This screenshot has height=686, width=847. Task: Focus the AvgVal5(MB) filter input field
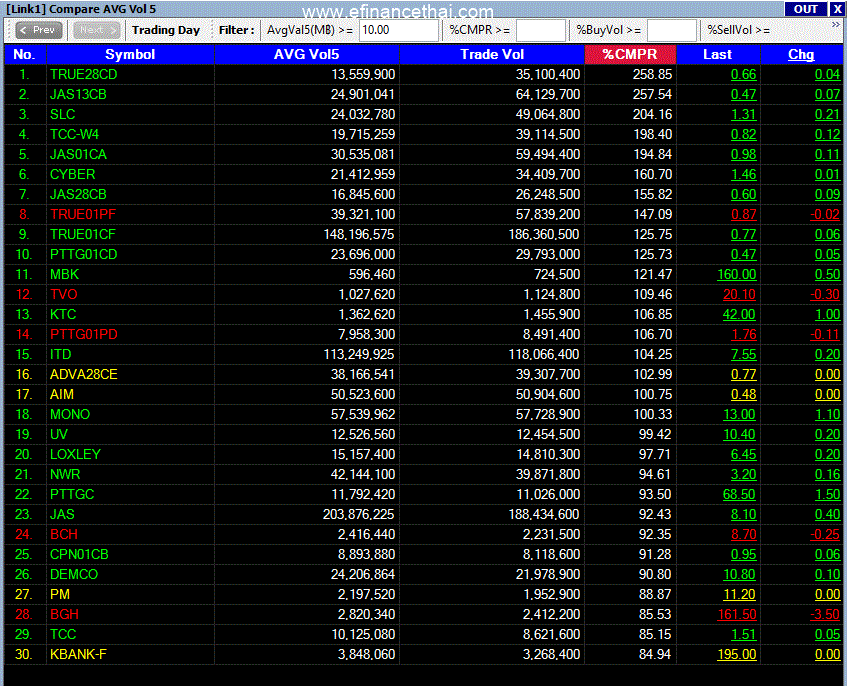click(399, 30)
